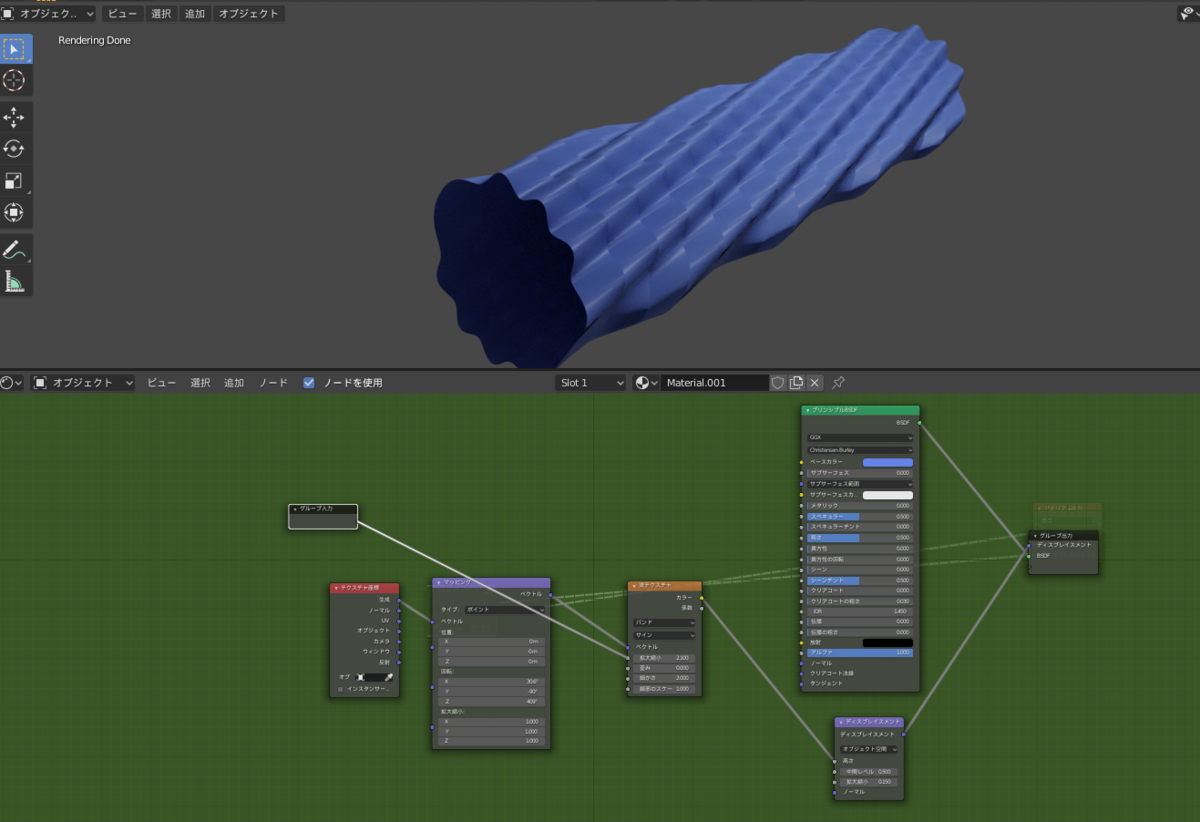Open the node editor ノード menu
Screen dimensions: 1200x822
coord(273,383)
